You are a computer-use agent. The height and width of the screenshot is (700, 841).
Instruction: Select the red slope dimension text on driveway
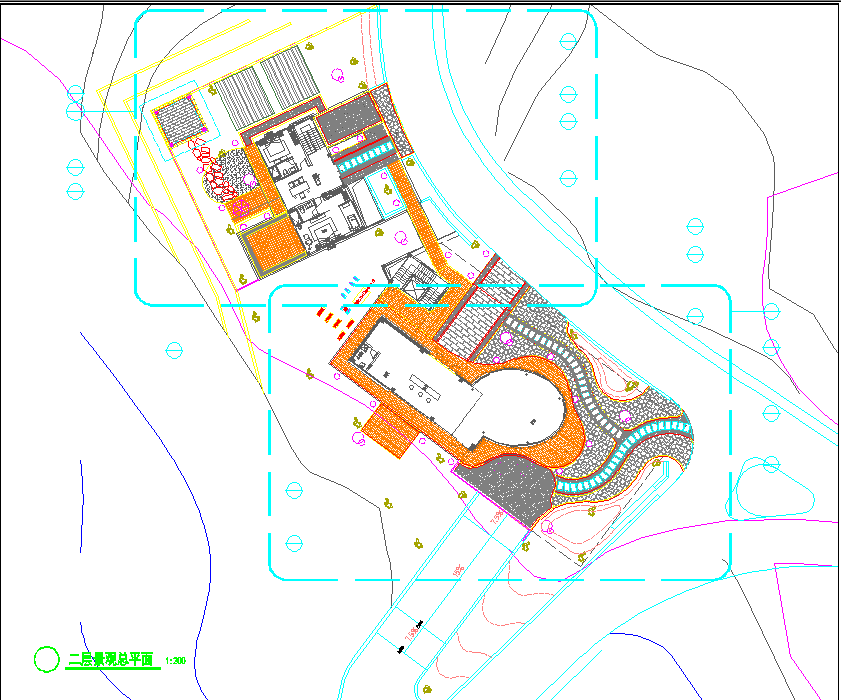(x=459, y=571)
